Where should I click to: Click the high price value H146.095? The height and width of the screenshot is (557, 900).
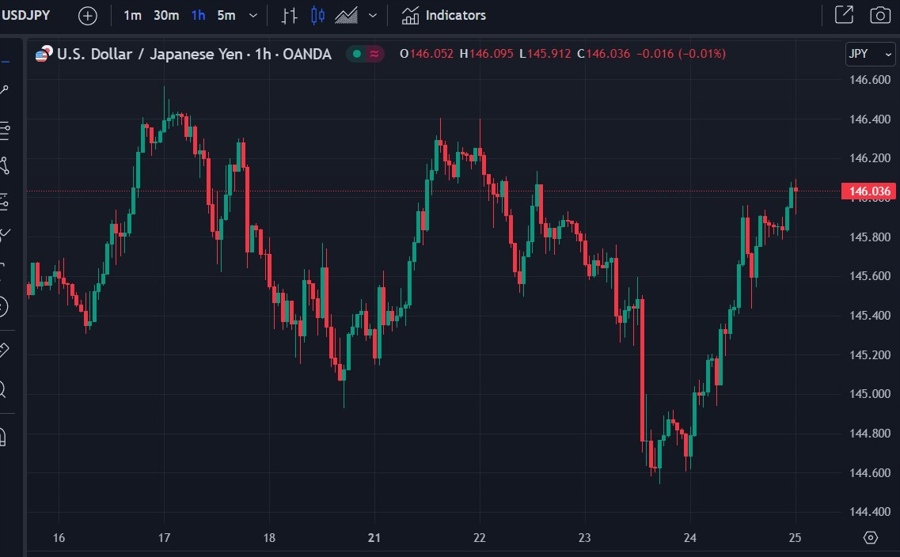[486, 54]
